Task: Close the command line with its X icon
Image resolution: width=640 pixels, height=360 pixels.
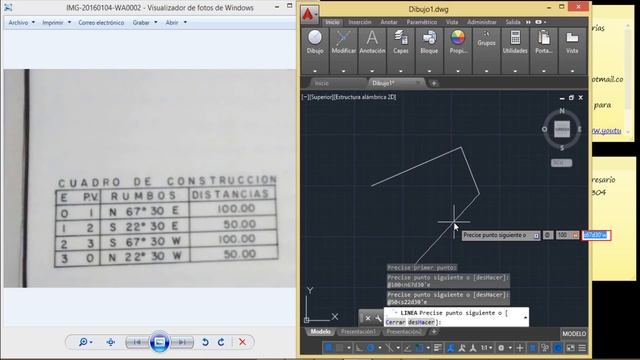Action: tap(368, 318)
